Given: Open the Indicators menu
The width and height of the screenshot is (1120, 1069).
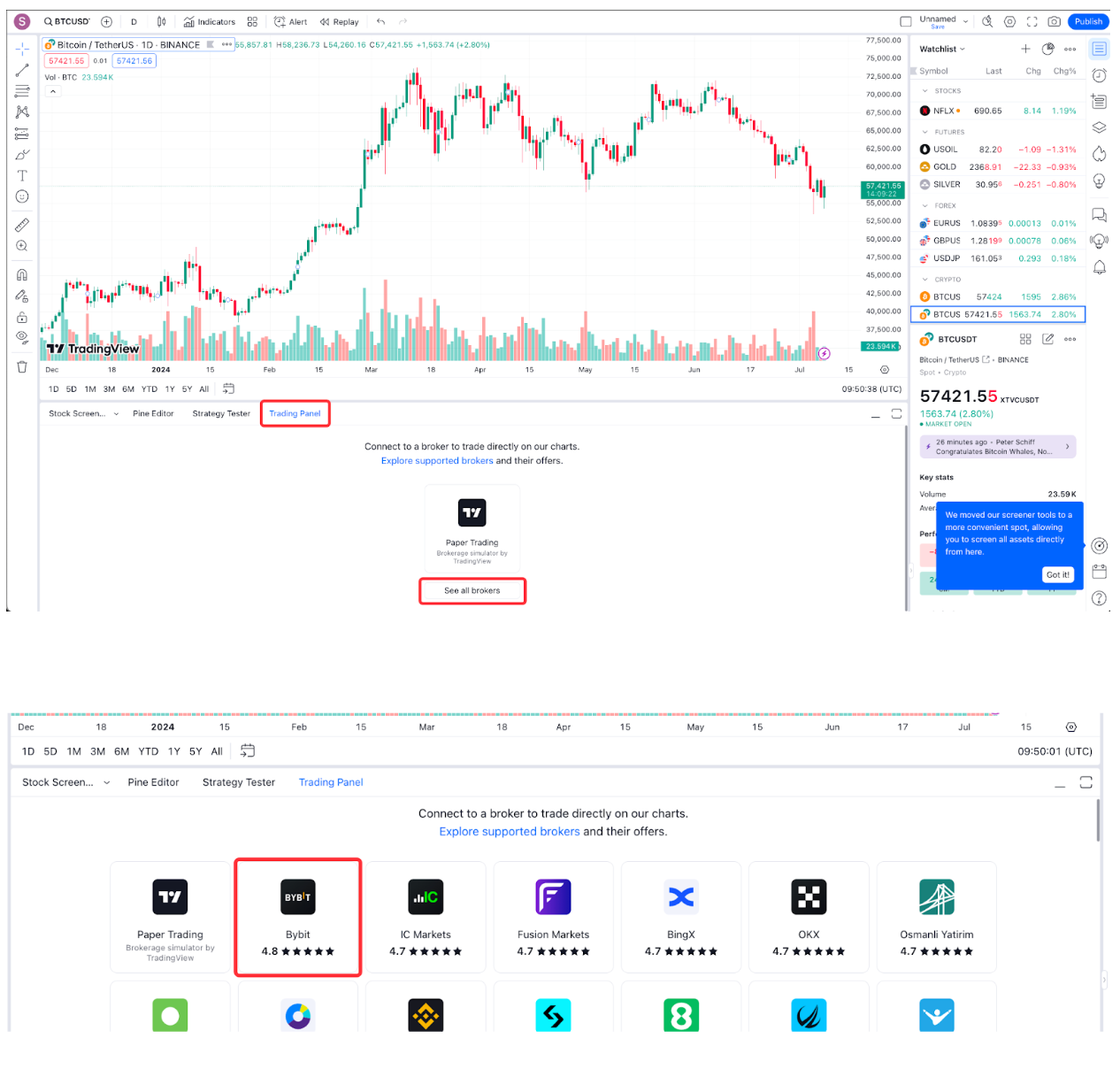Looking at the screenshot, I should click(210, 22).
